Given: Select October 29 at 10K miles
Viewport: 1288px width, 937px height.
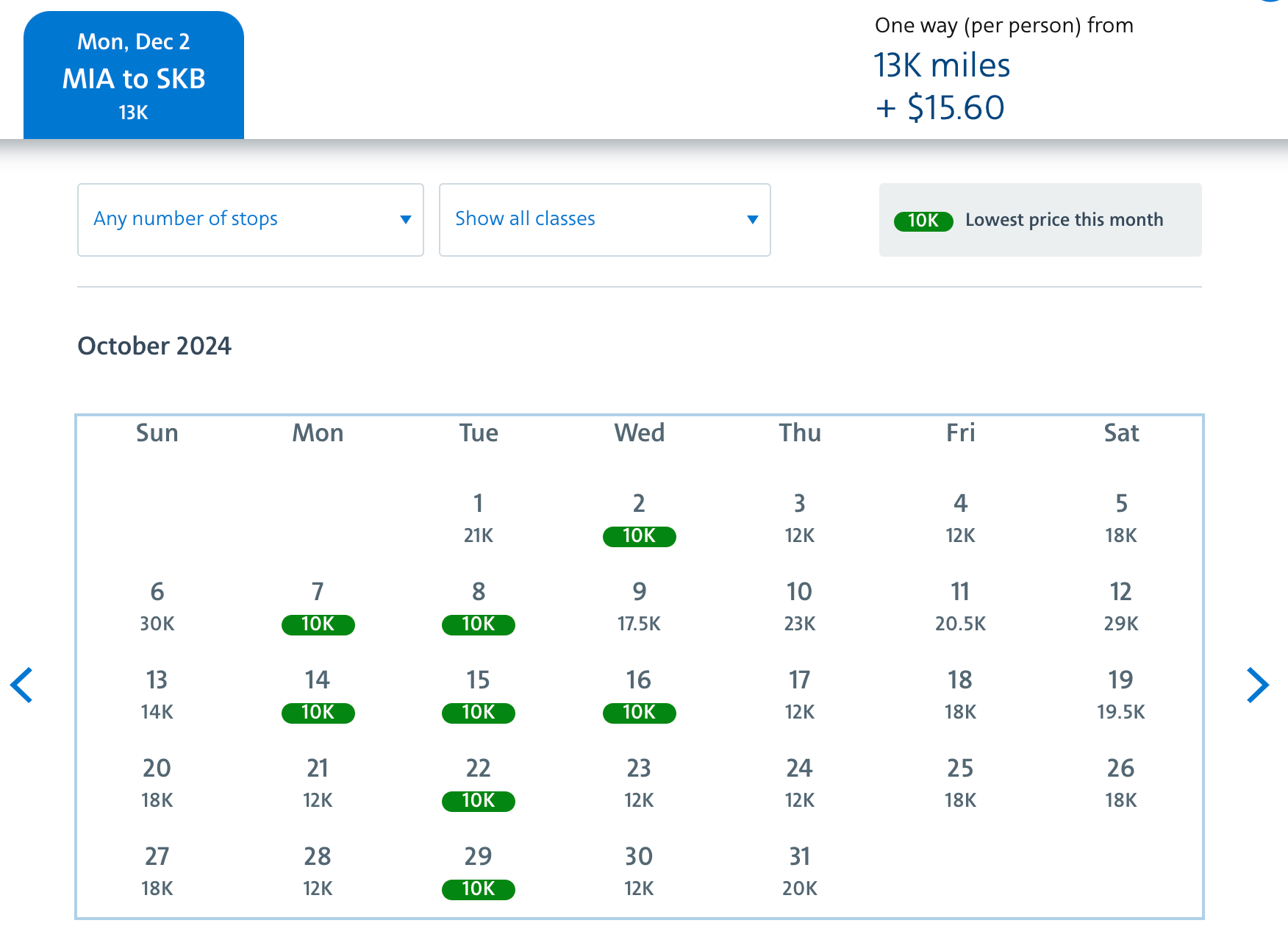Looking at the screenshot, I should coord(479,873).
